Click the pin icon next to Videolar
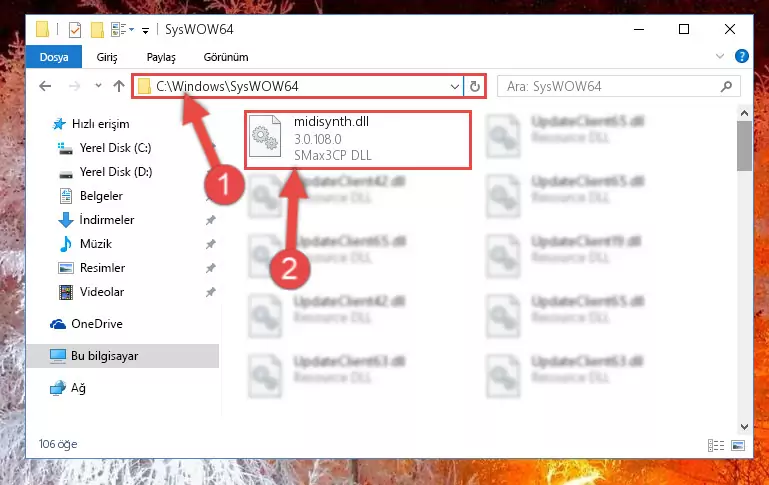 210,292
